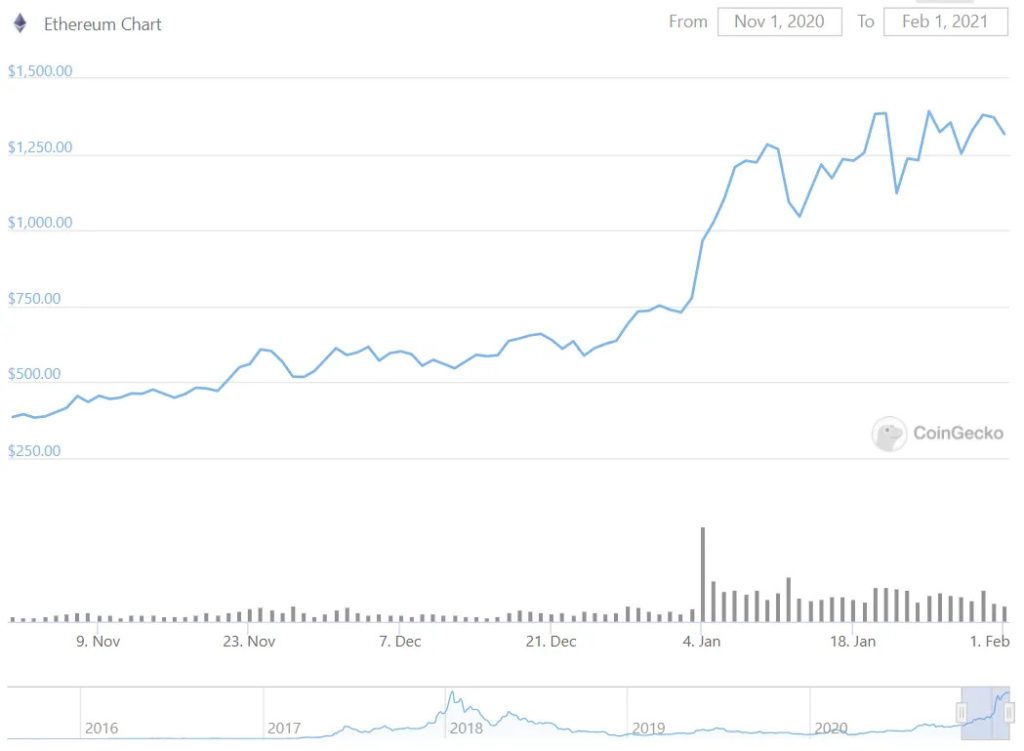This screenshot has height=751, width=1024.
Task: Click the 2019 label in the navigator timeline
Action: point(648,728)
